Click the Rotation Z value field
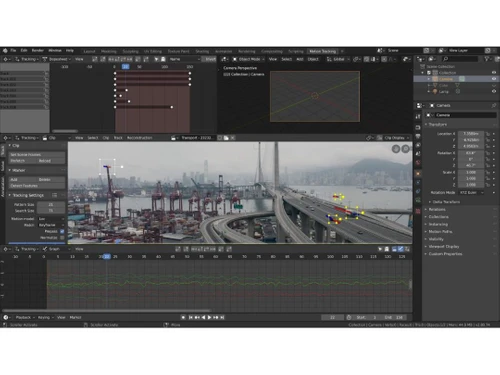This screenshot has height=375, width=500. 471,165
